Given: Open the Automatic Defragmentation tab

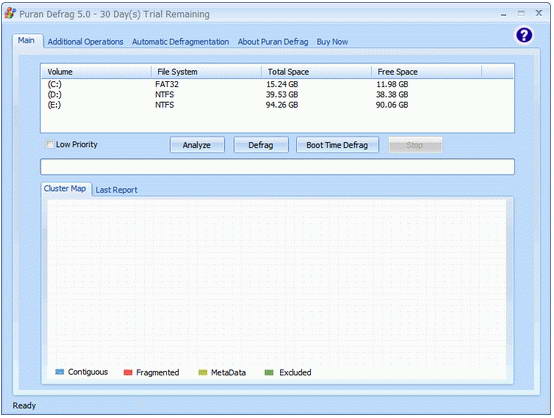Looking at the screenshot, I should [x=181, y=42].
